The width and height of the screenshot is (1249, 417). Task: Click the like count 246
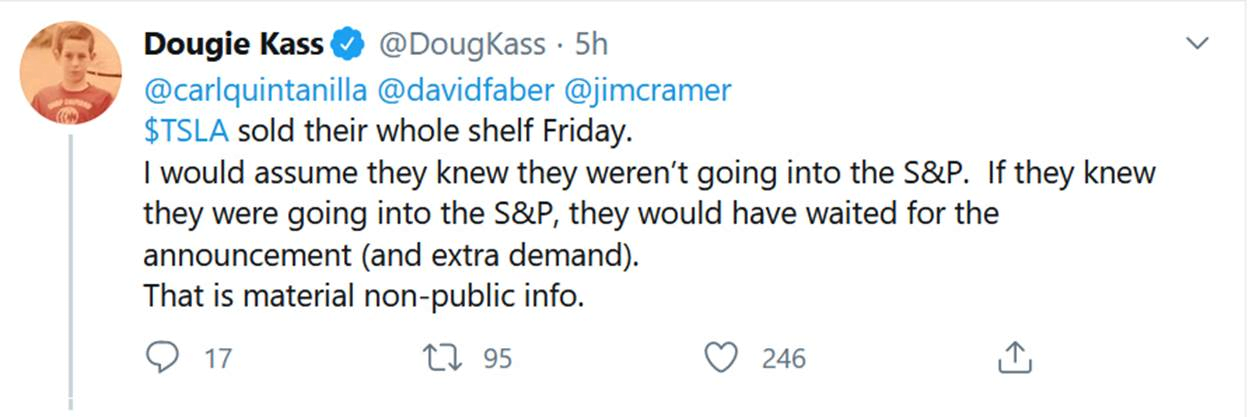(783, 358)
